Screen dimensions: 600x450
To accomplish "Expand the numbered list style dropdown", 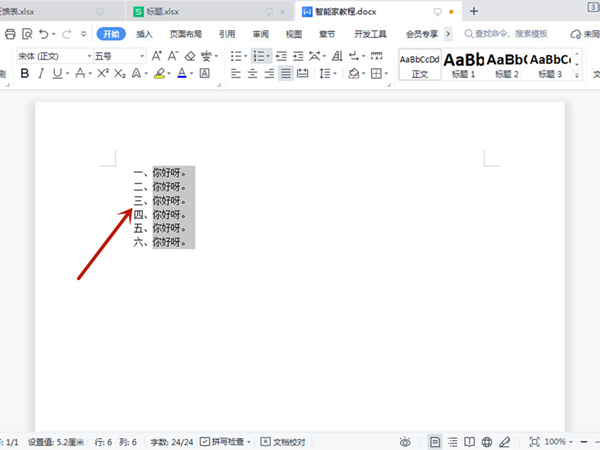I will 270,56.
